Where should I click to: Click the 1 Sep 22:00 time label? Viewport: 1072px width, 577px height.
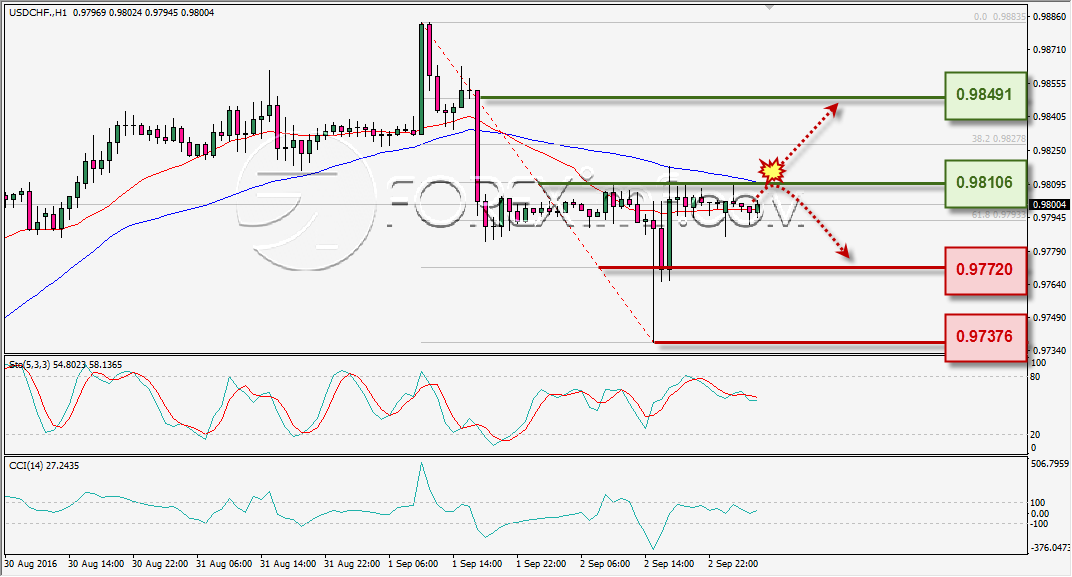(x=541, y=564)
